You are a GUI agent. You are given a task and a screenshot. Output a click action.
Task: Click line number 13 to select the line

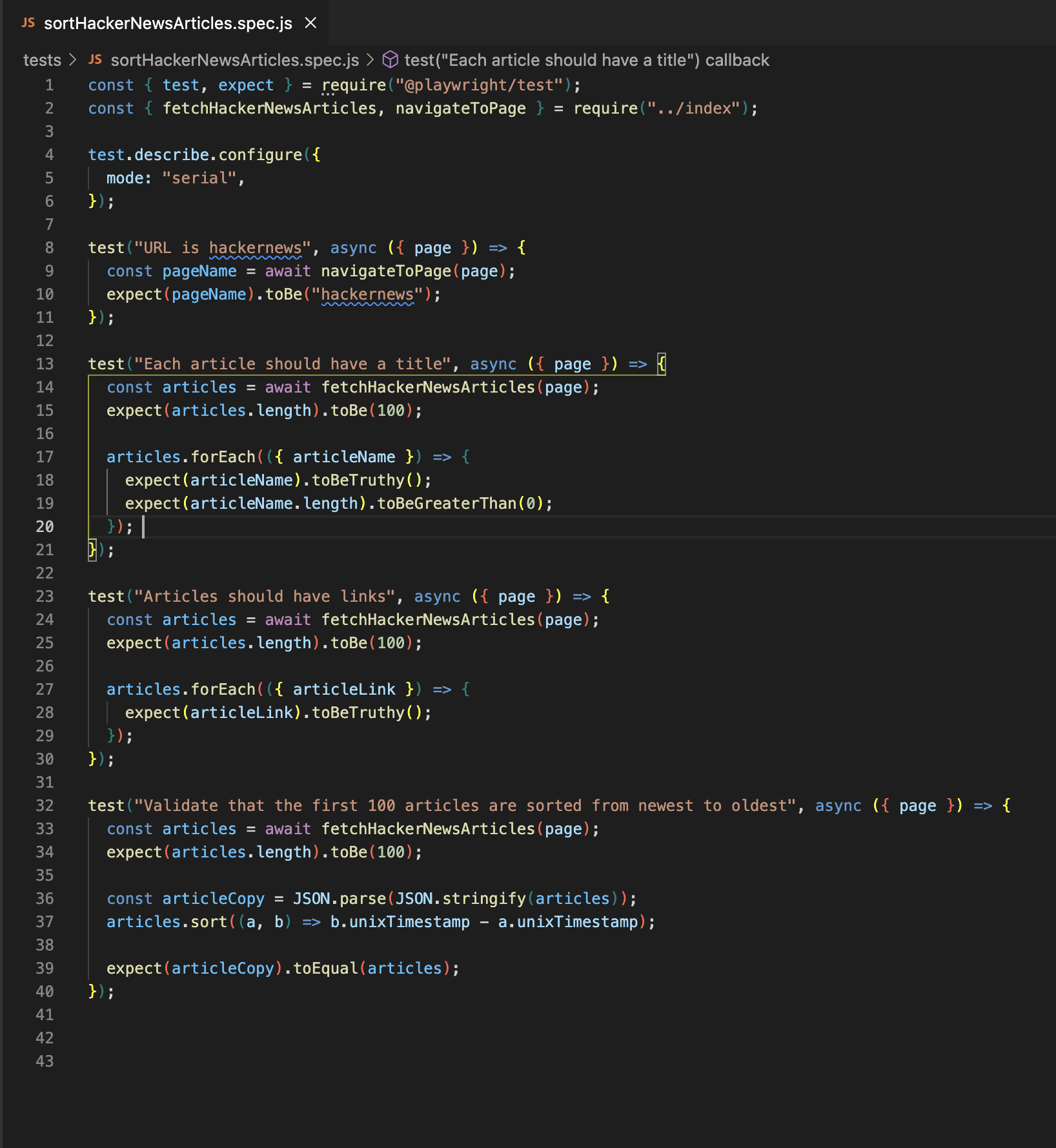[44, 364]
